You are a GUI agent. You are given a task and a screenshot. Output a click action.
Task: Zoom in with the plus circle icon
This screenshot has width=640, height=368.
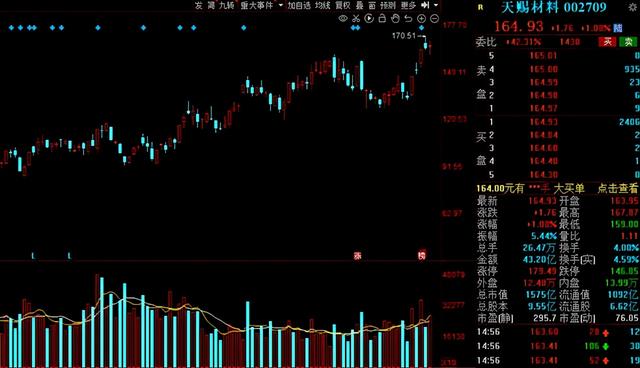tap(421, 18)
